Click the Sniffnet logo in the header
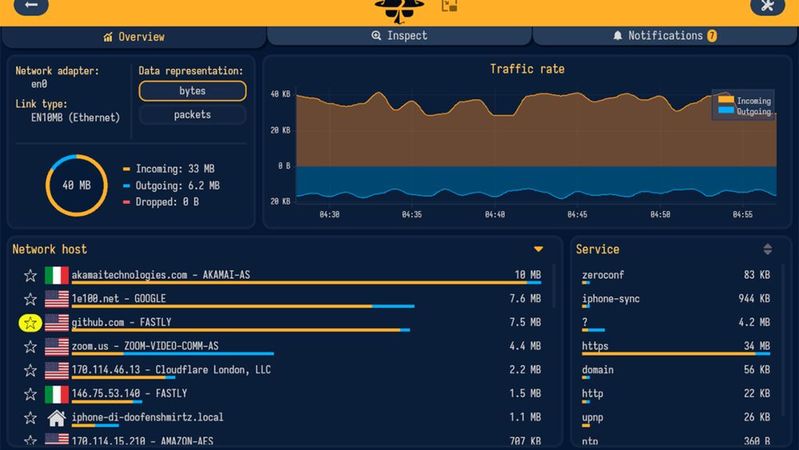Viewport: 799px width, 450px height. [399, 8]
